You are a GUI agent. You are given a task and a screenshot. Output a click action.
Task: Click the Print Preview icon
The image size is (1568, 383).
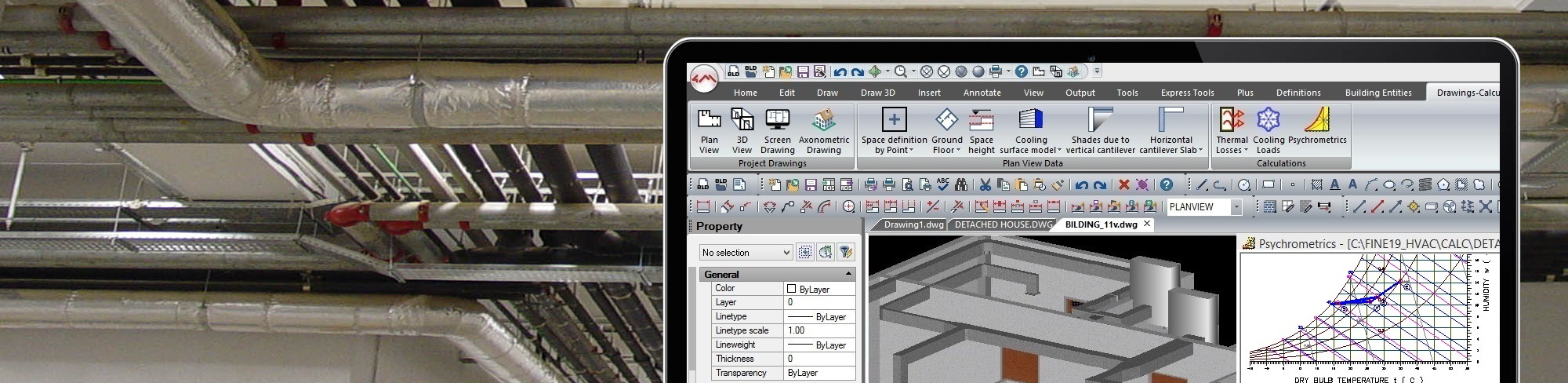(907, 184)
